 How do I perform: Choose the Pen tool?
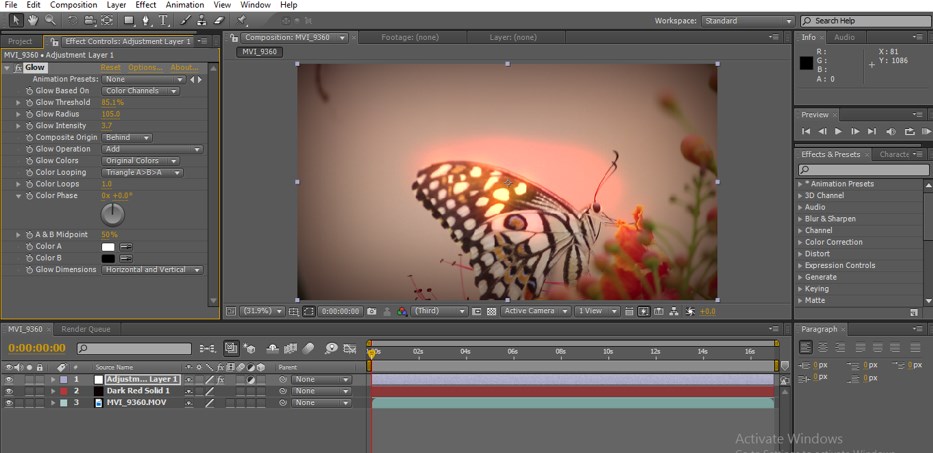(x=148, y=20)
